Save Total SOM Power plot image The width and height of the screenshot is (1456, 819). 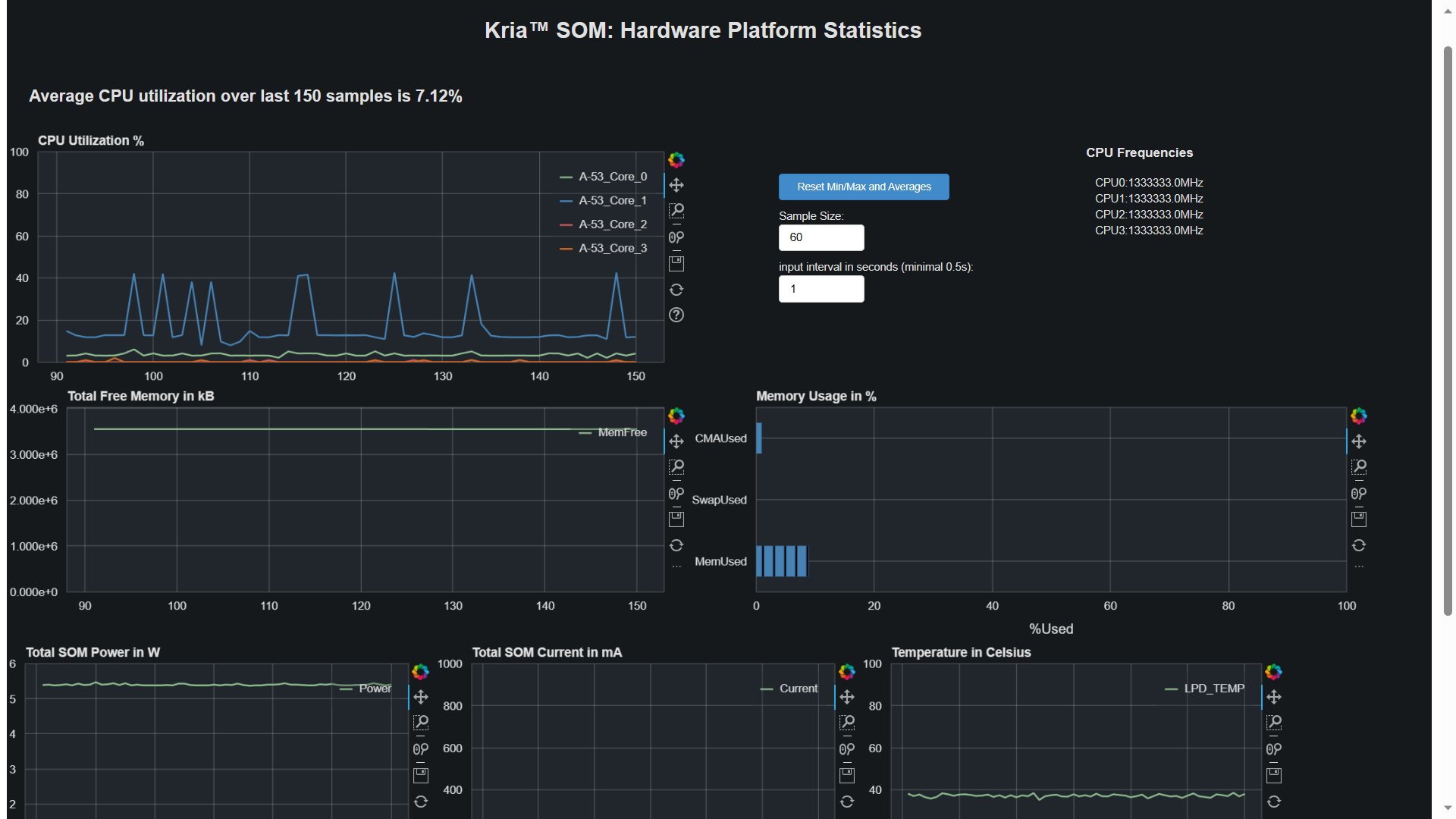coord(421,776)
